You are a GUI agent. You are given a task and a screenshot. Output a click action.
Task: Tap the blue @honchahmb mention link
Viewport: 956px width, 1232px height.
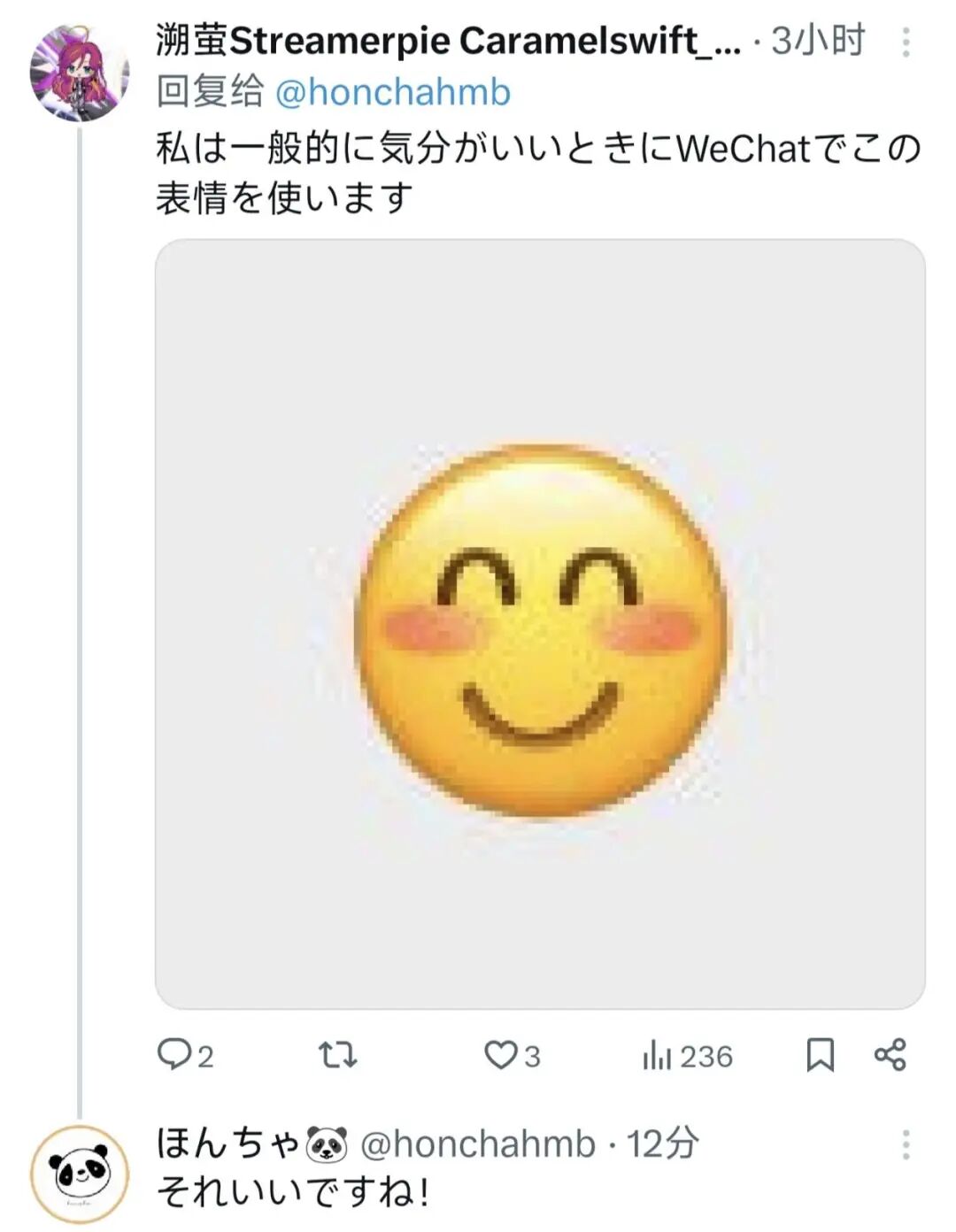393,92
